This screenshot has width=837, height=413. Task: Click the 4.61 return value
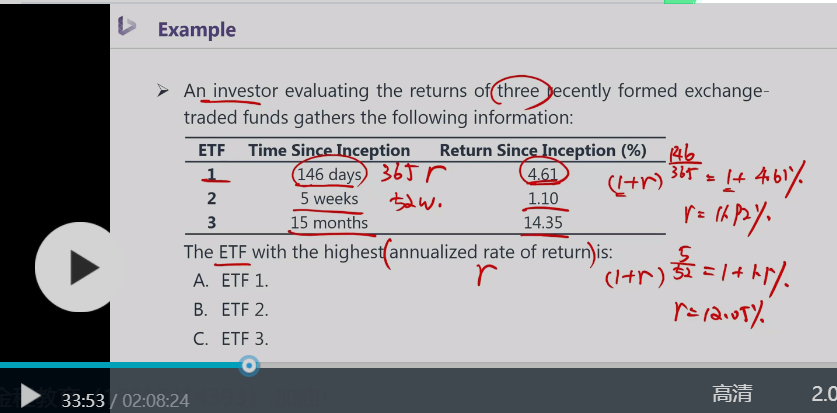click(545, 175)
